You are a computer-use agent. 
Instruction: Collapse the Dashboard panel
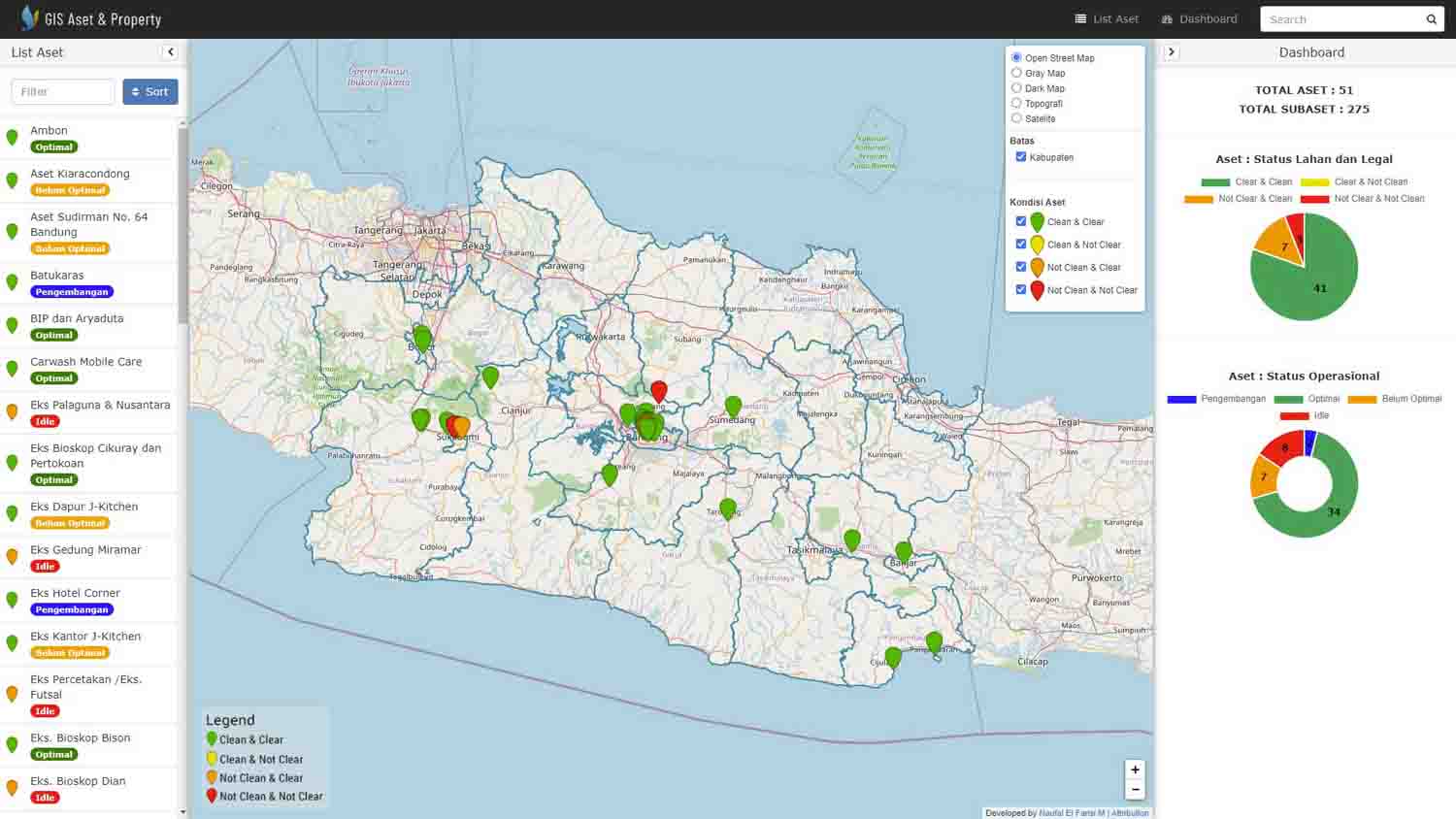click(1172, 52)
